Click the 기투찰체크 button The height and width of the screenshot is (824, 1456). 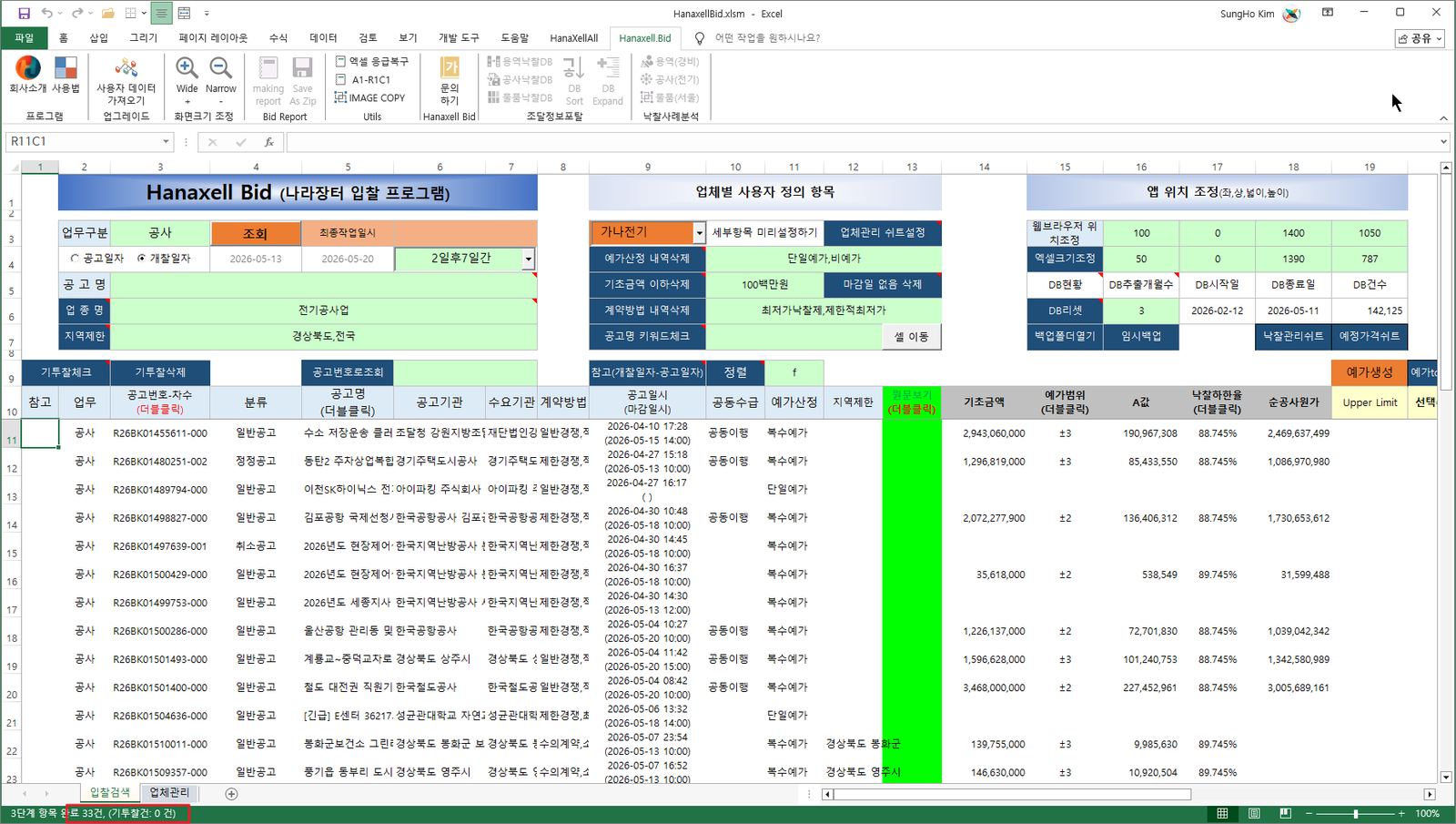click(66, 372)
